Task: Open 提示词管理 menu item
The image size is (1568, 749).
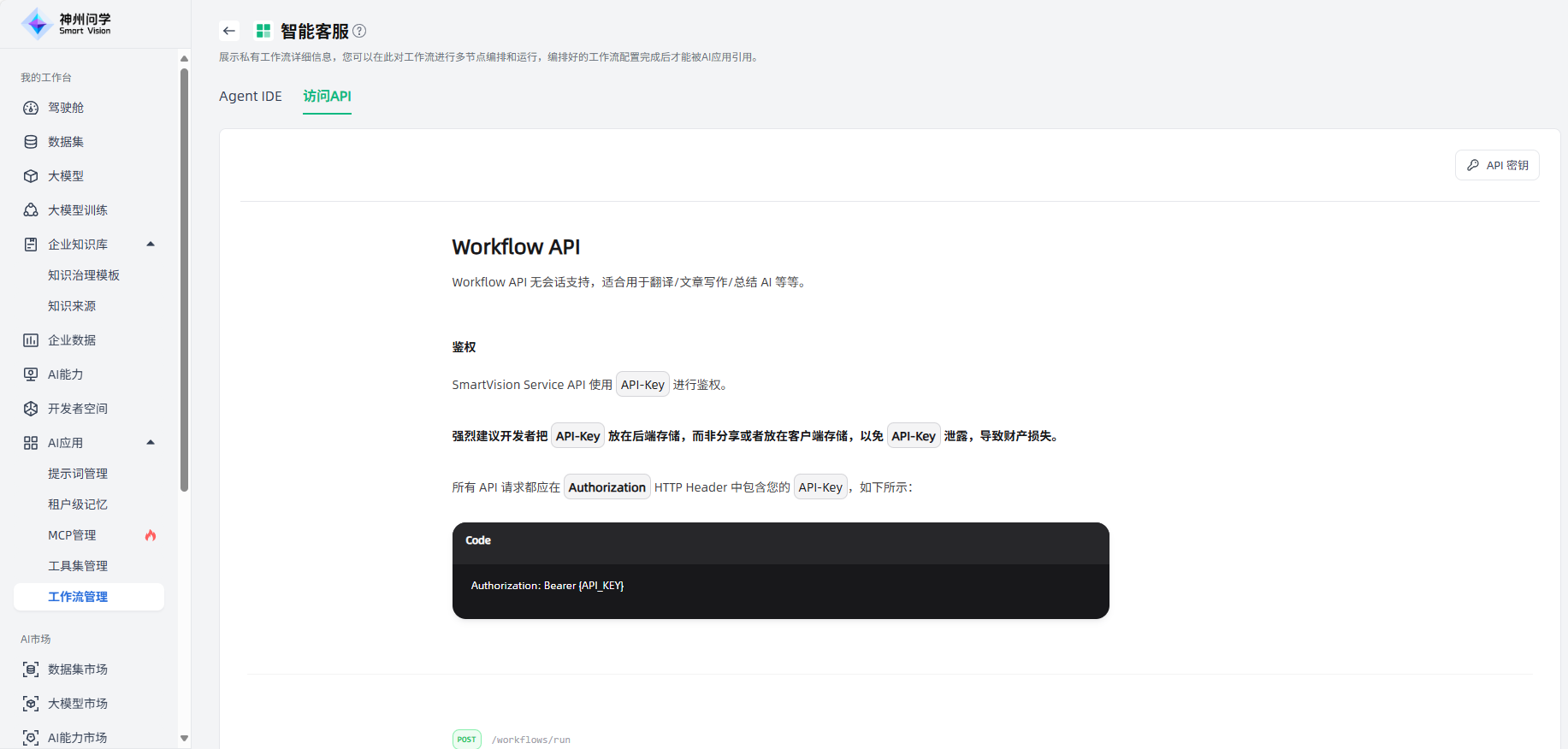Action: click(x=78, y=474)
